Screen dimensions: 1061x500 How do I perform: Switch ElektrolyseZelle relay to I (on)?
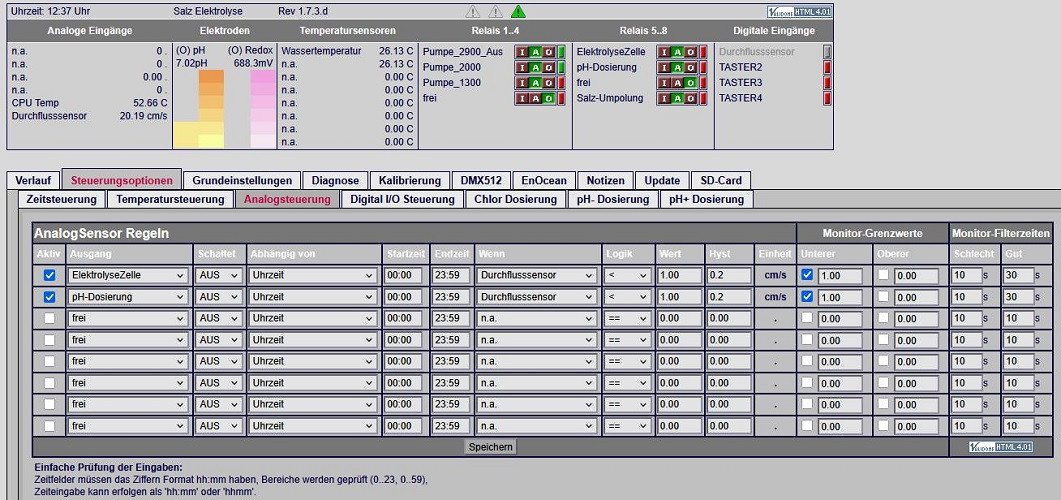tap(664, 51)
